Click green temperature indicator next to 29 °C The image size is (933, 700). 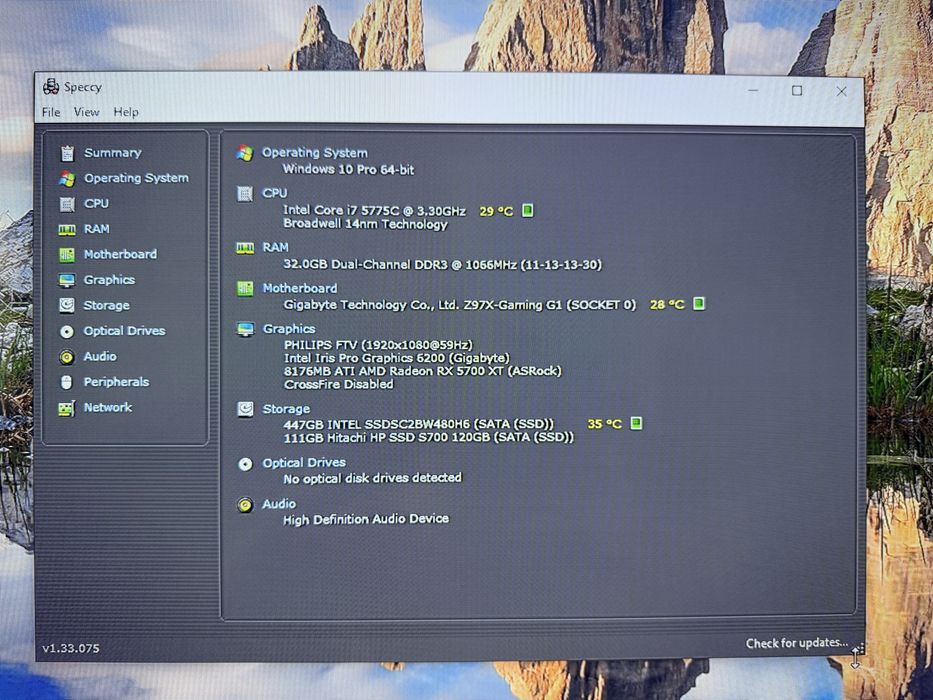(528, 210)
